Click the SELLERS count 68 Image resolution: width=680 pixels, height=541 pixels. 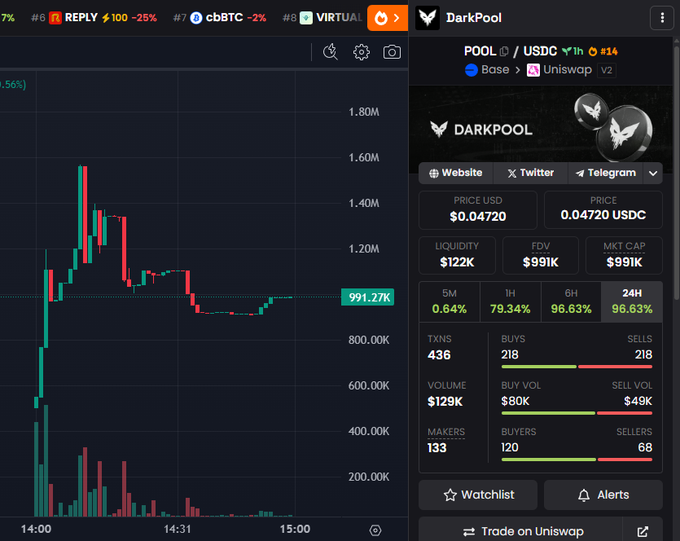click(645, 448)
